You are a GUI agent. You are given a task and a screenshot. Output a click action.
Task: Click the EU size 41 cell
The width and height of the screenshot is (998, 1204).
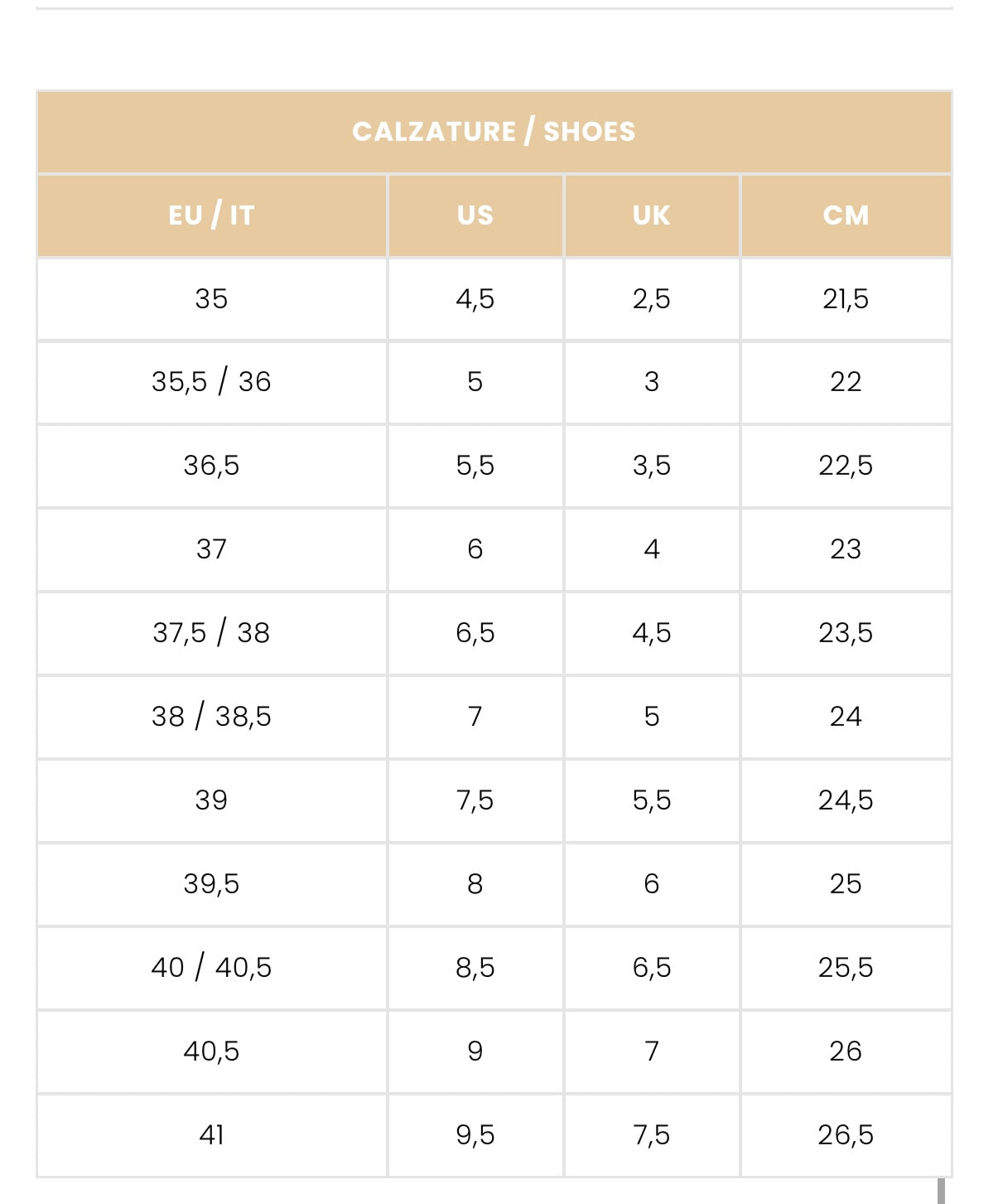pyautogui.click(x=211, y=1135)
